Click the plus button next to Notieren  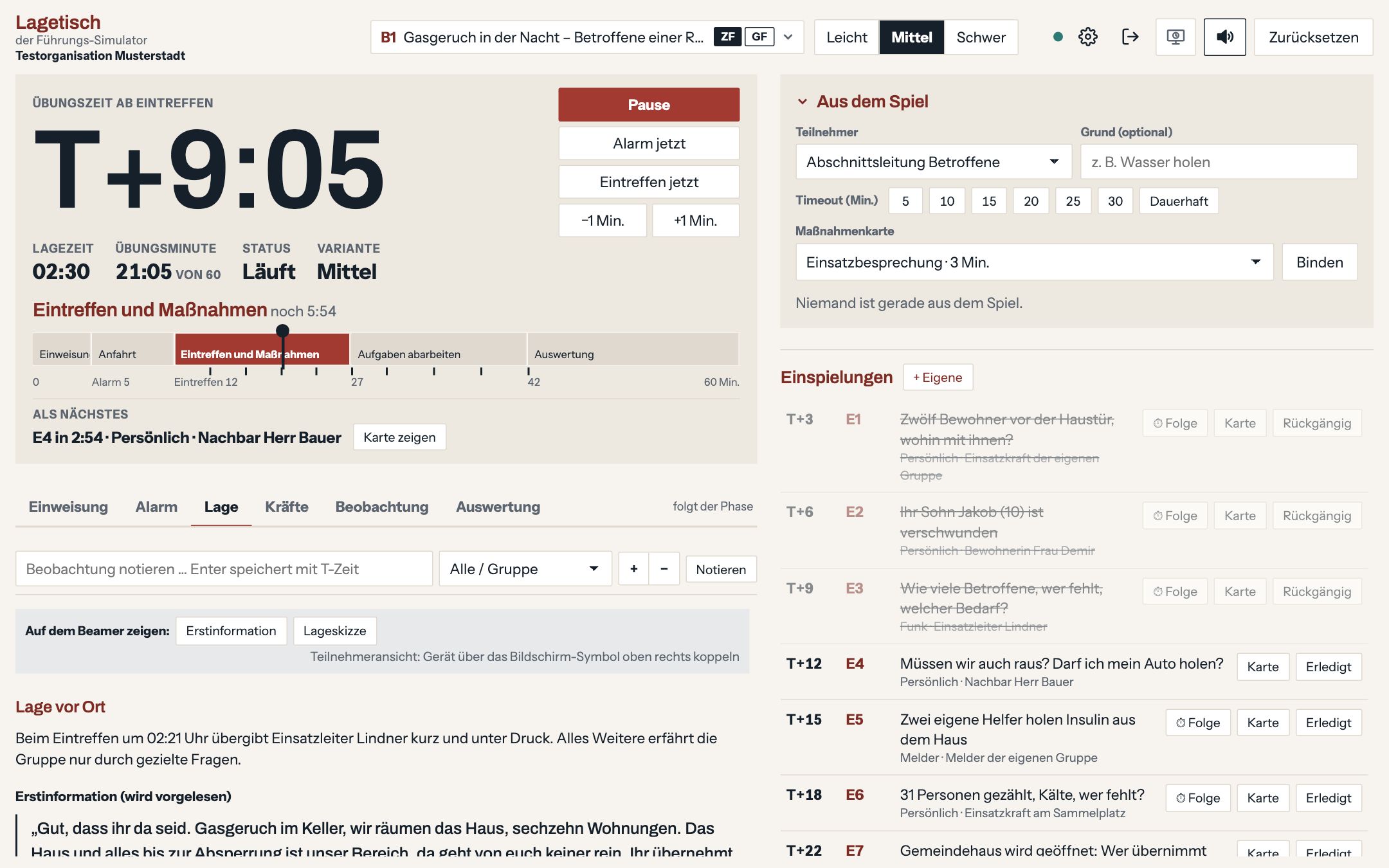click(x=634, y=569)
